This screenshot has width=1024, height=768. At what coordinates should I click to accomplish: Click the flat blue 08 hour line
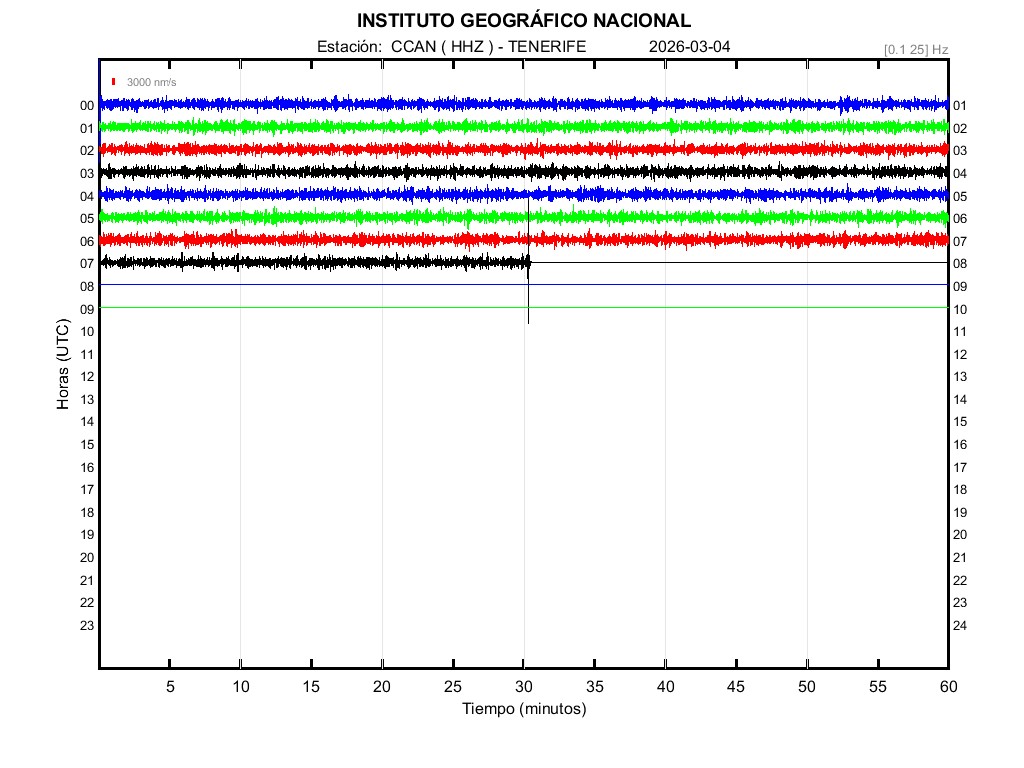pos(700,285)
